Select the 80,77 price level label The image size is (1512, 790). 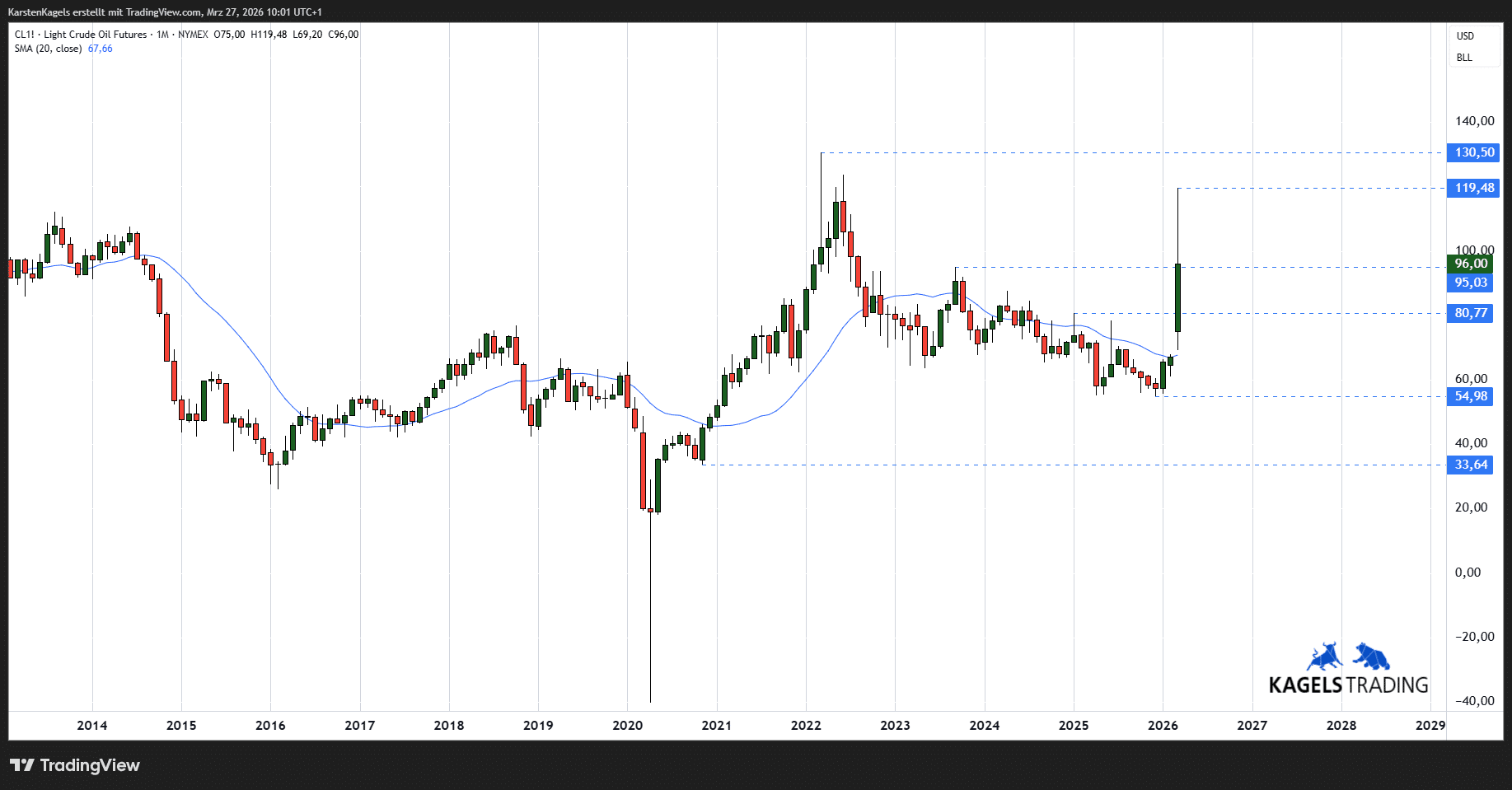point(1470,313)
